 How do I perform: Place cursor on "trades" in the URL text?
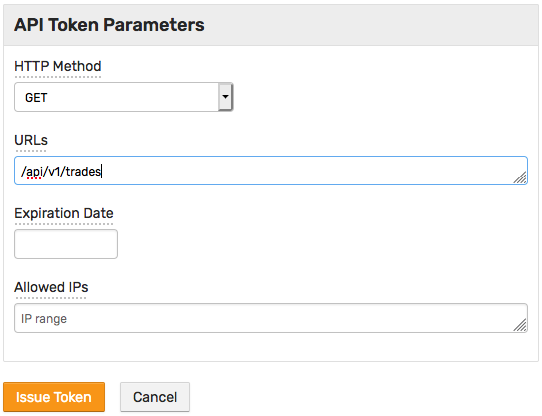pos(83,172)
